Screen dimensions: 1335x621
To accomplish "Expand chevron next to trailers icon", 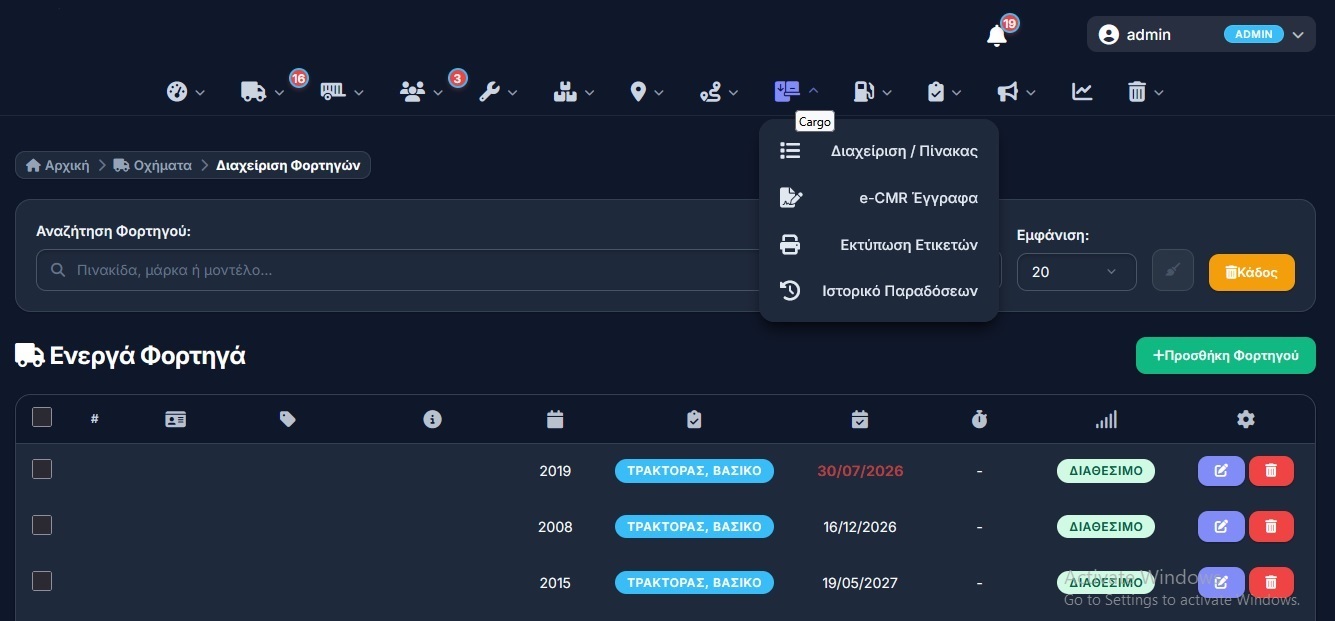I will pyautogui.click(x=358, y=93).
